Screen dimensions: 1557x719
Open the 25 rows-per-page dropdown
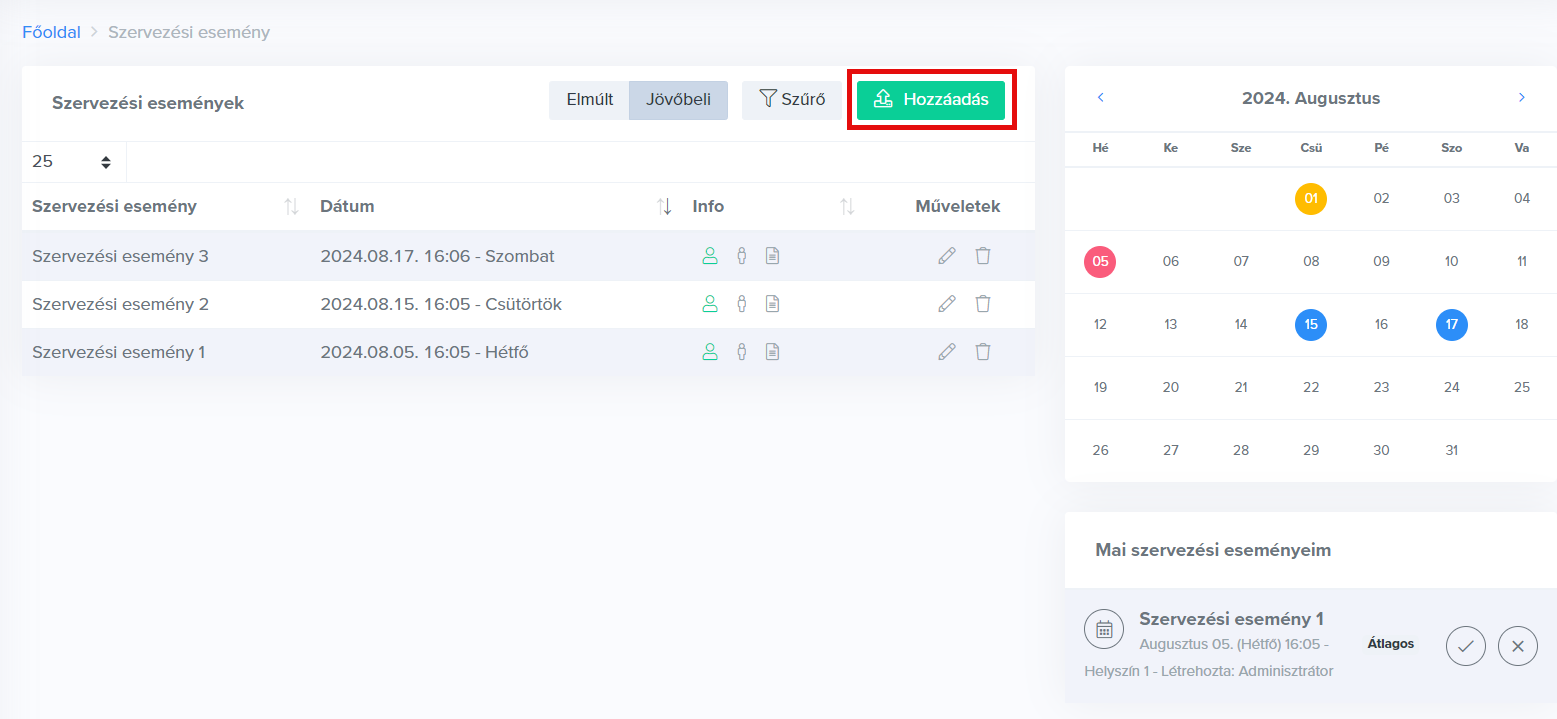pyautogui.click(x=74, y=162)
